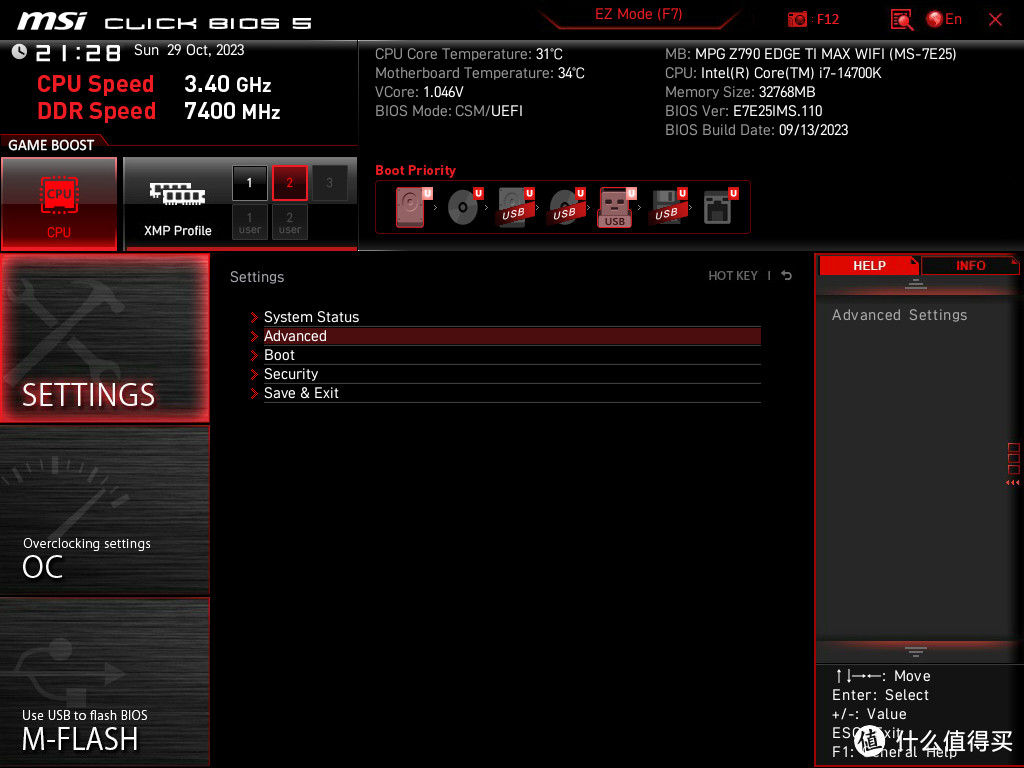The image size is (1024, 768).
Task: Click the help panel bottom grip handle
Action: (x=916, y=651)
